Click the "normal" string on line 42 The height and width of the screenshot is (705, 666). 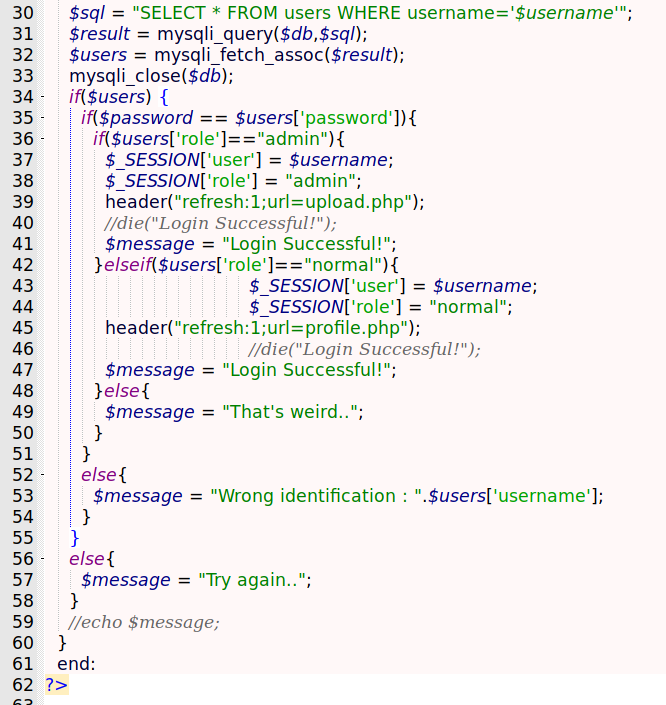(344, 265)
